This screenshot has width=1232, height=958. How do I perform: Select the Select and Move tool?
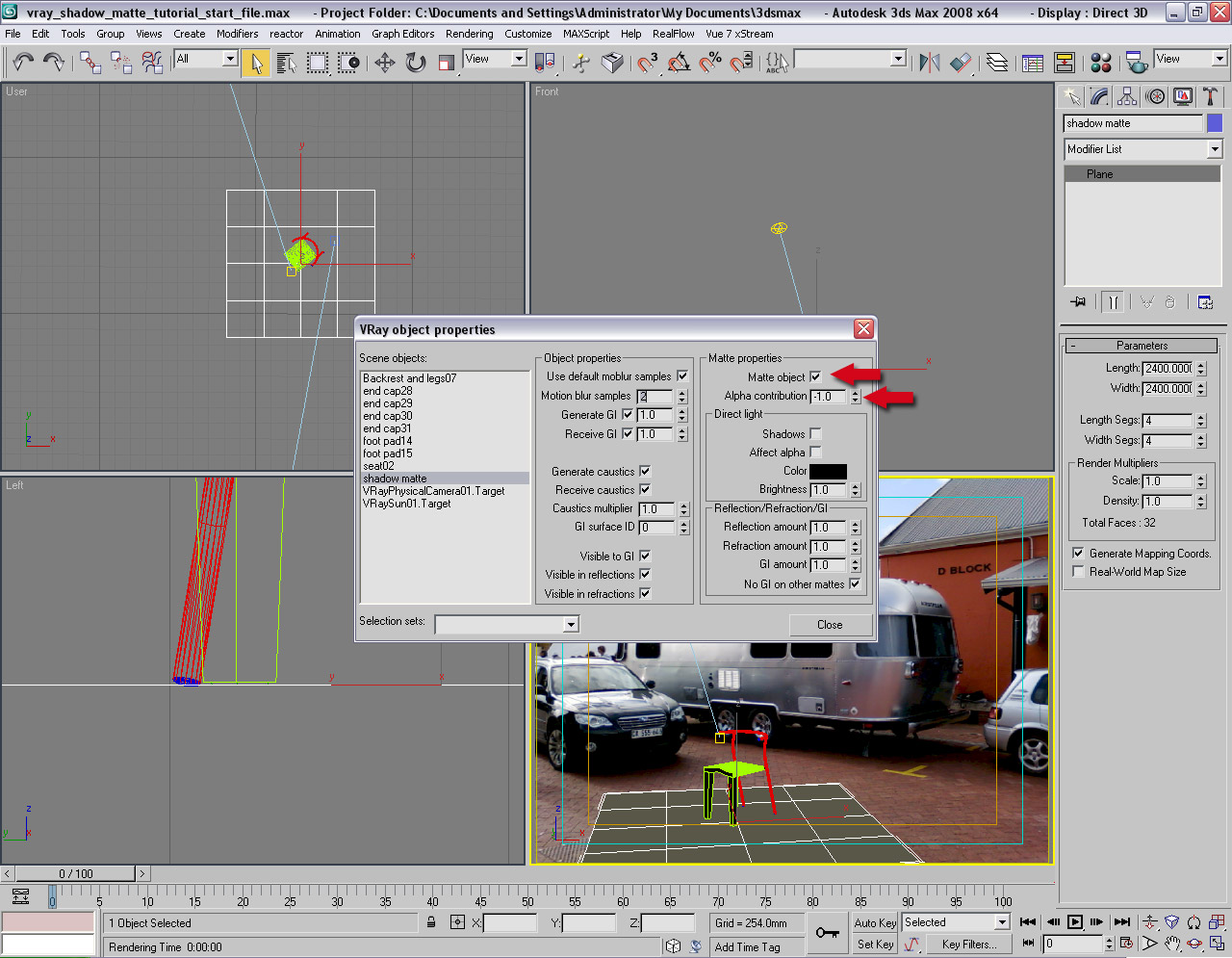pyautogui.click(x=385, y=64)
